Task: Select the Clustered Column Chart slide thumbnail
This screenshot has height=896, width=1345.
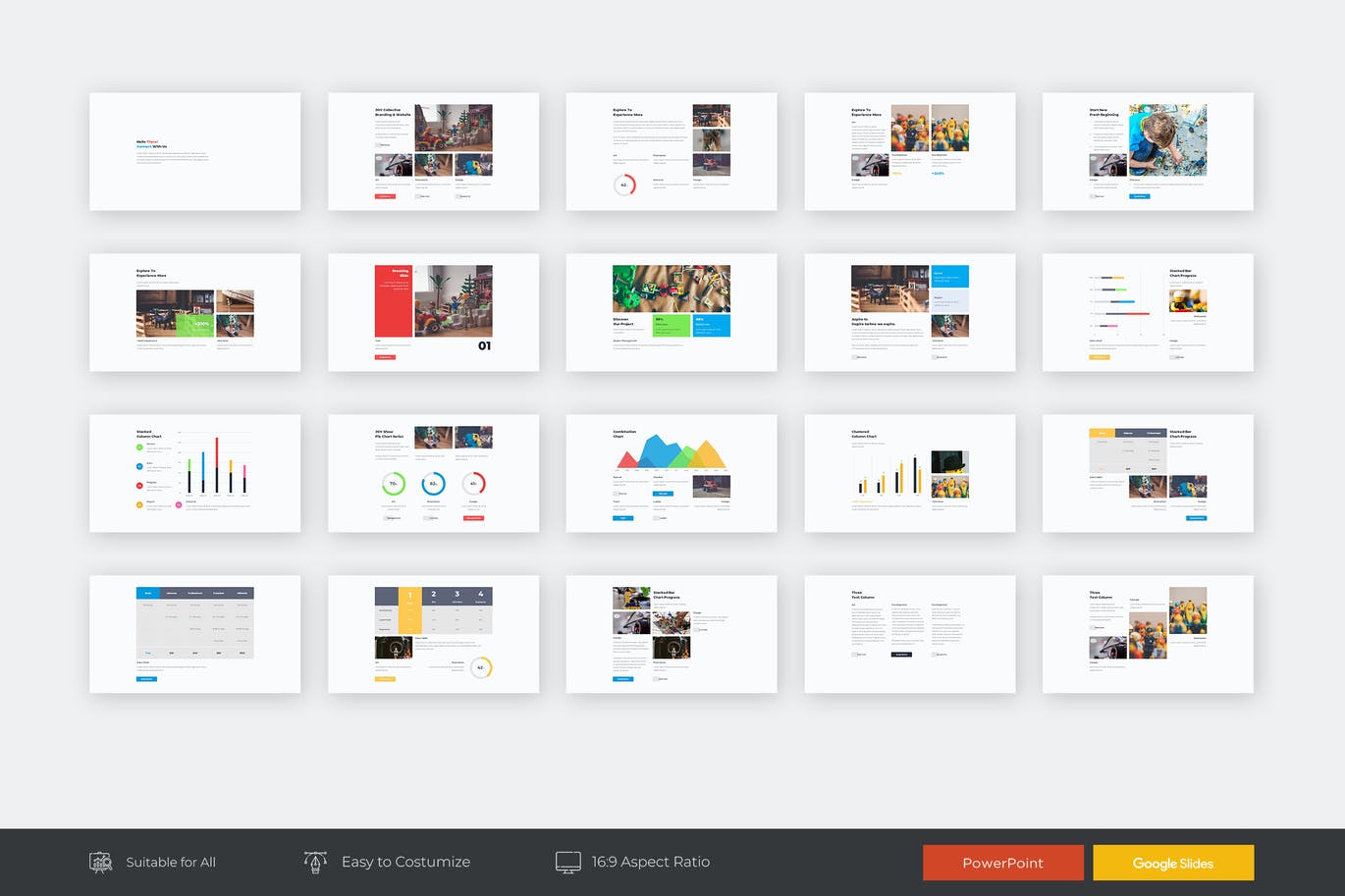Action: point(909,473)
